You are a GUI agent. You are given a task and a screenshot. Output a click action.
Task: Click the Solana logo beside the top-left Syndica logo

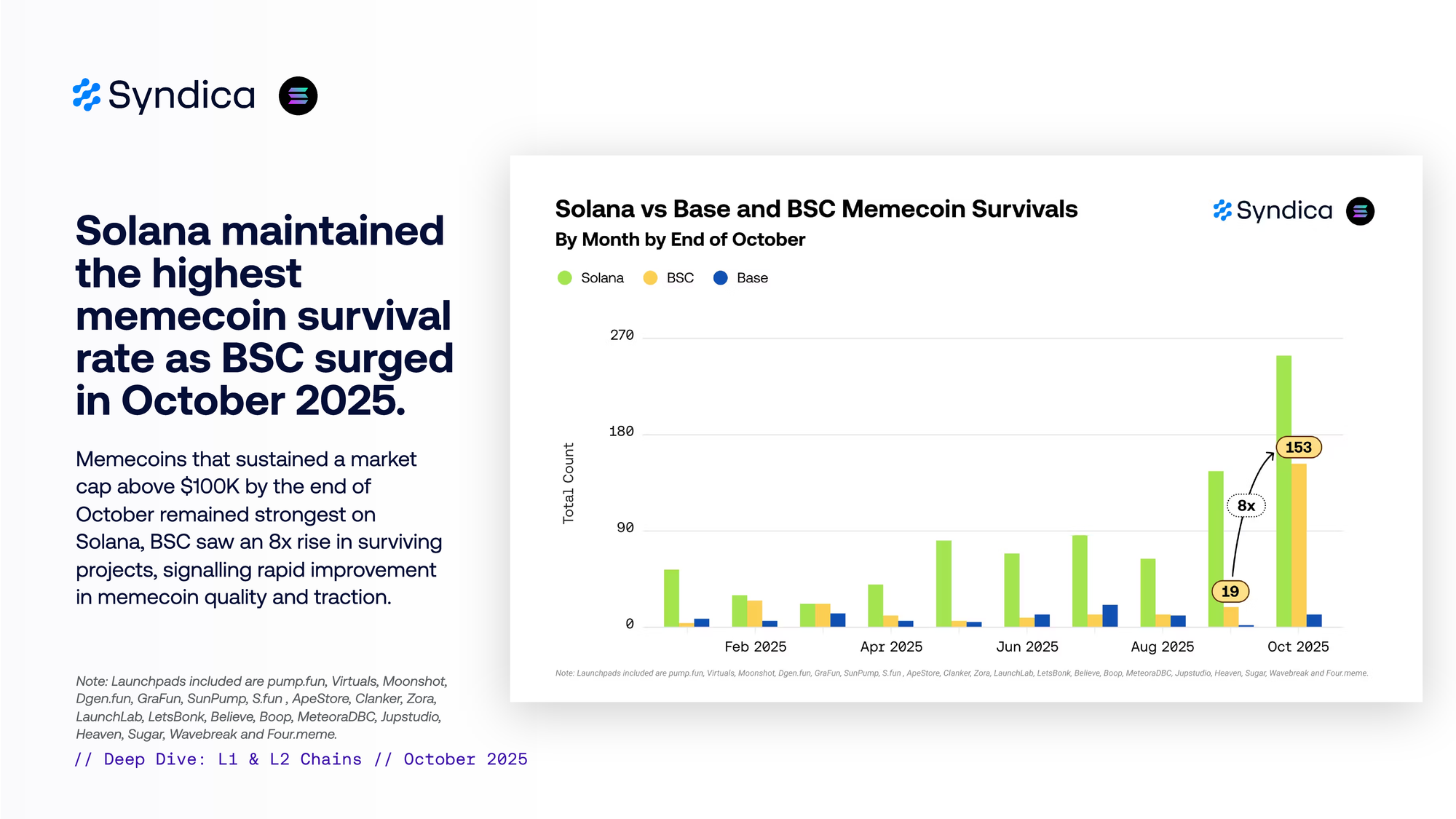[x=298, y=95]
